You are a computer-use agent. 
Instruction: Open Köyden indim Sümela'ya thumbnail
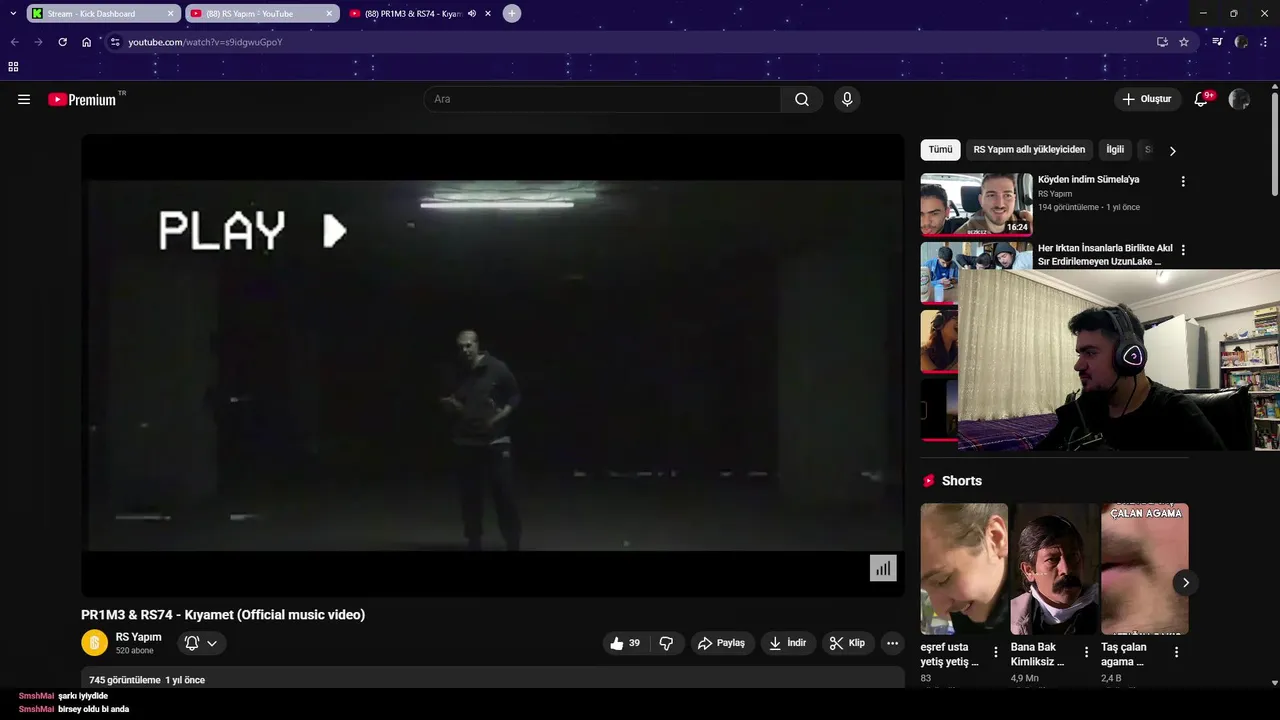click(x=976, y=204)
